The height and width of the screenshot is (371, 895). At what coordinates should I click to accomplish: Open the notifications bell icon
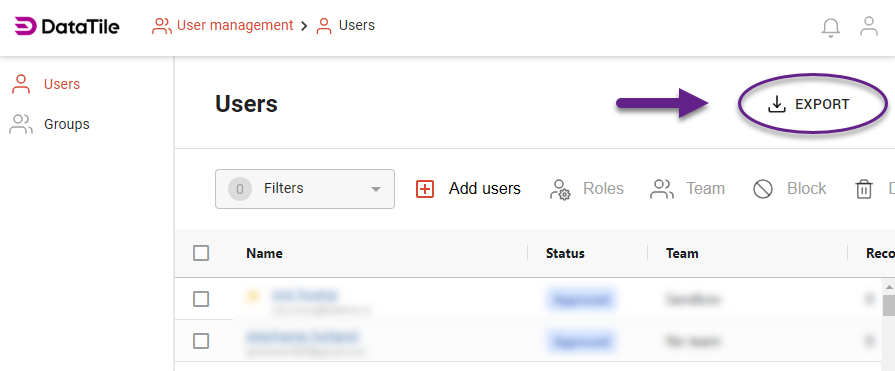pos(831,27)
